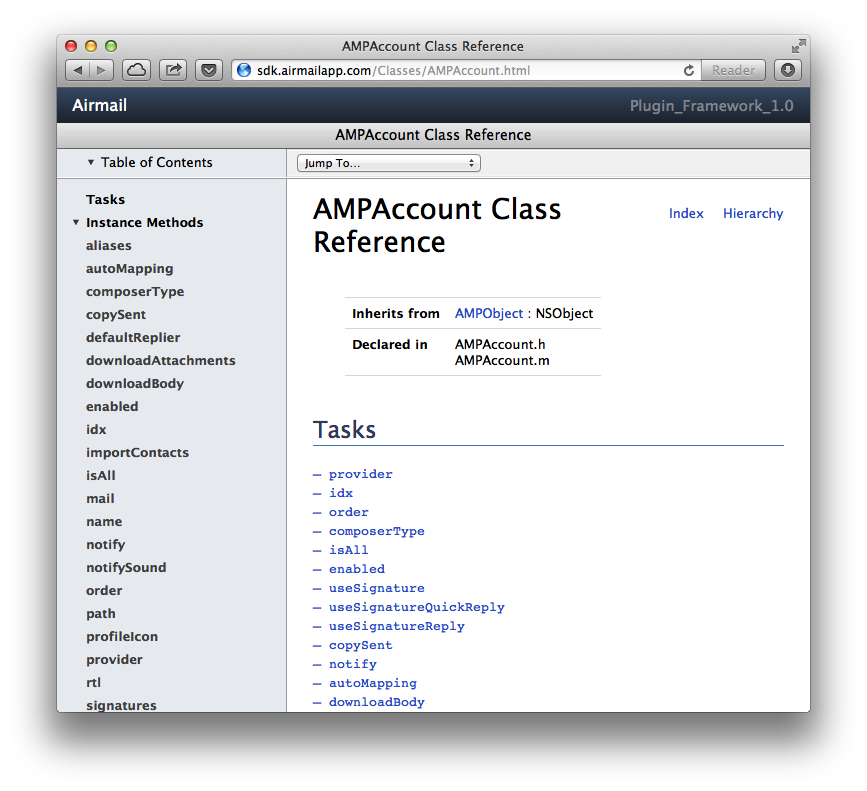Open the enabled task link
Screen dimensions: 867x791
(357, 569)
